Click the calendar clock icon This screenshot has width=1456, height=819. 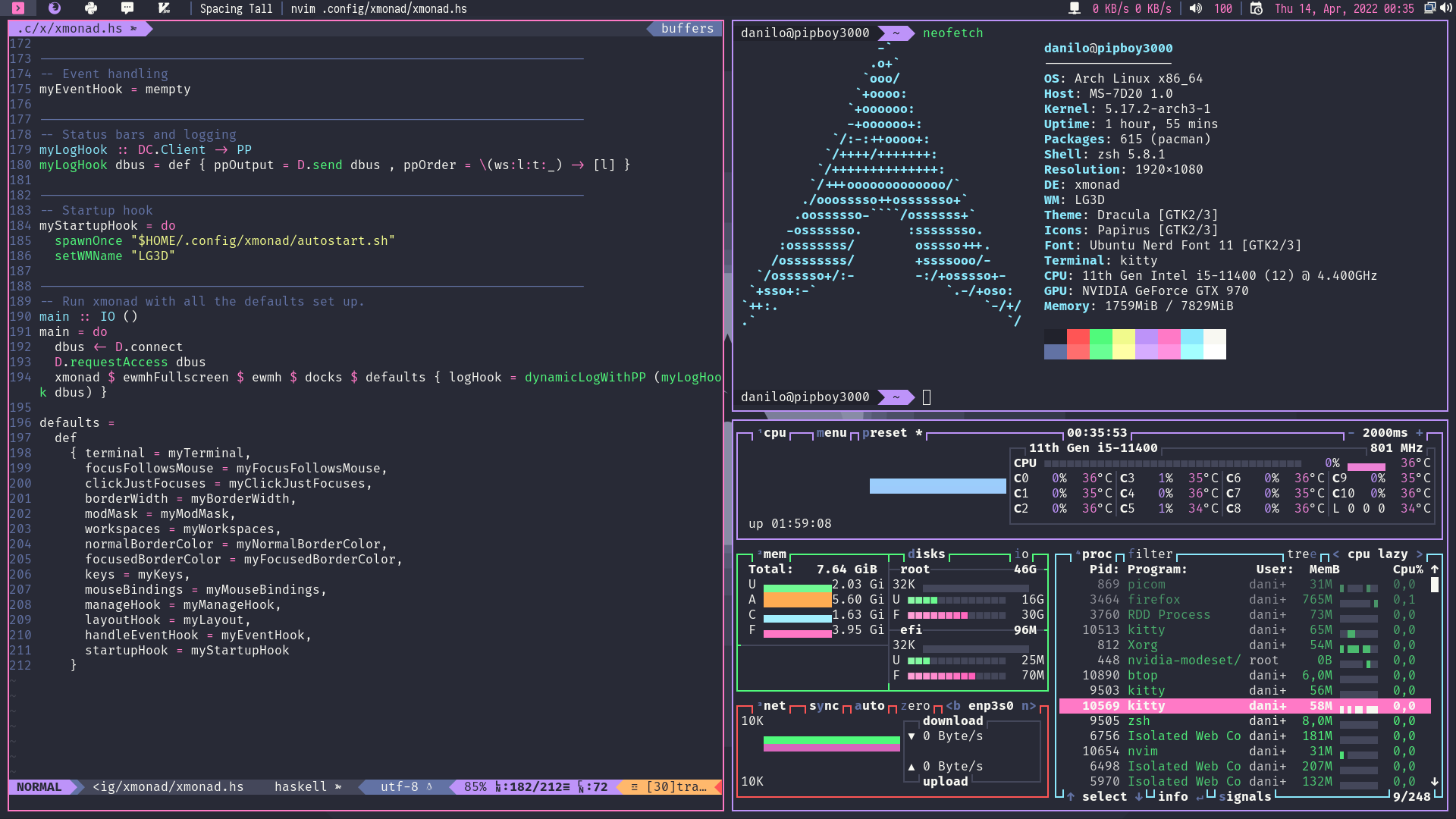pyautogui.click(x=1257, y=8)
